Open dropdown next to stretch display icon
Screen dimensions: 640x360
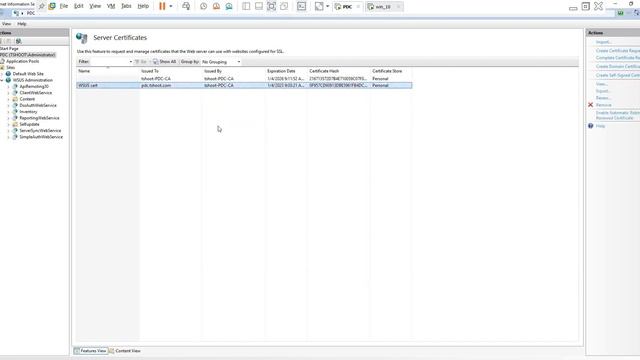coord(327,6)
